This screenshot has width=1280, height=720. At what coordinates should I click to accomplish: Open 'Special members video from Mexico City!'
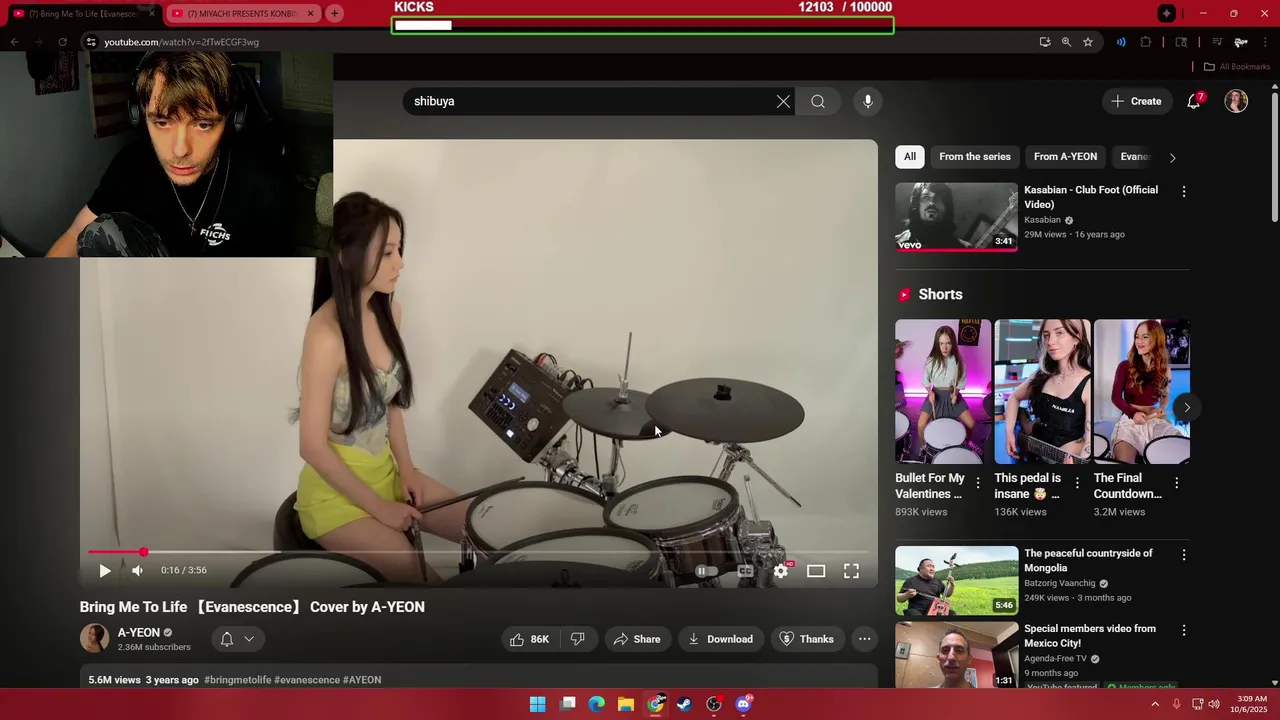point(956,654)
